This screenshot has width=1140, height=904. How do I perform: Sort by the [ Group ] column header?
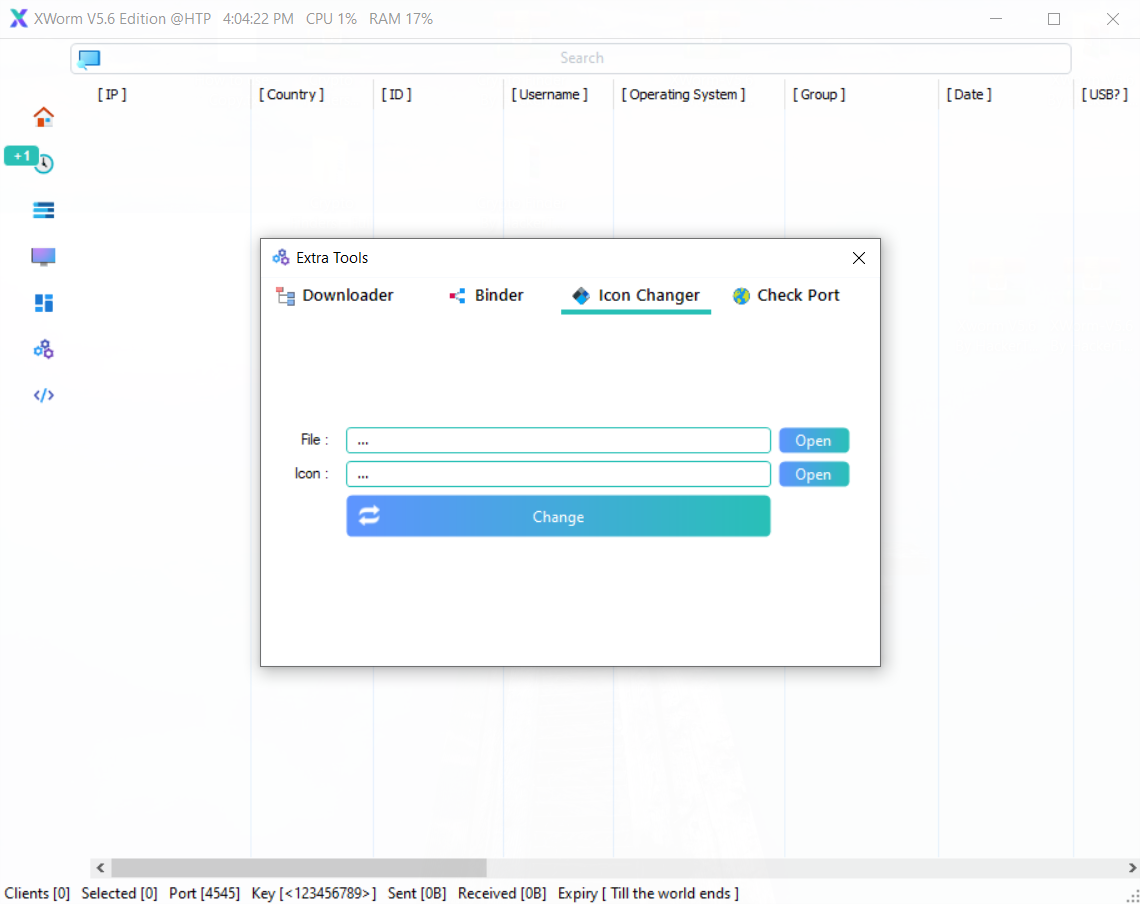(819, 95)
